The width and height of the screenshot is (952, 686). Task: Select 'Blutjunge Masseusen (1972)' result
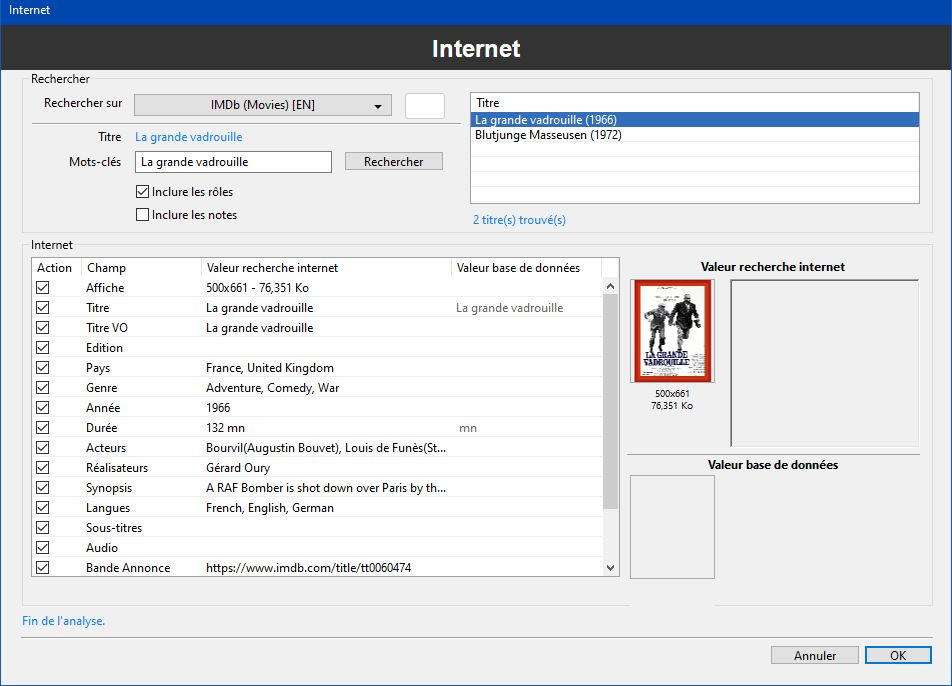click(x=694, y=135)
